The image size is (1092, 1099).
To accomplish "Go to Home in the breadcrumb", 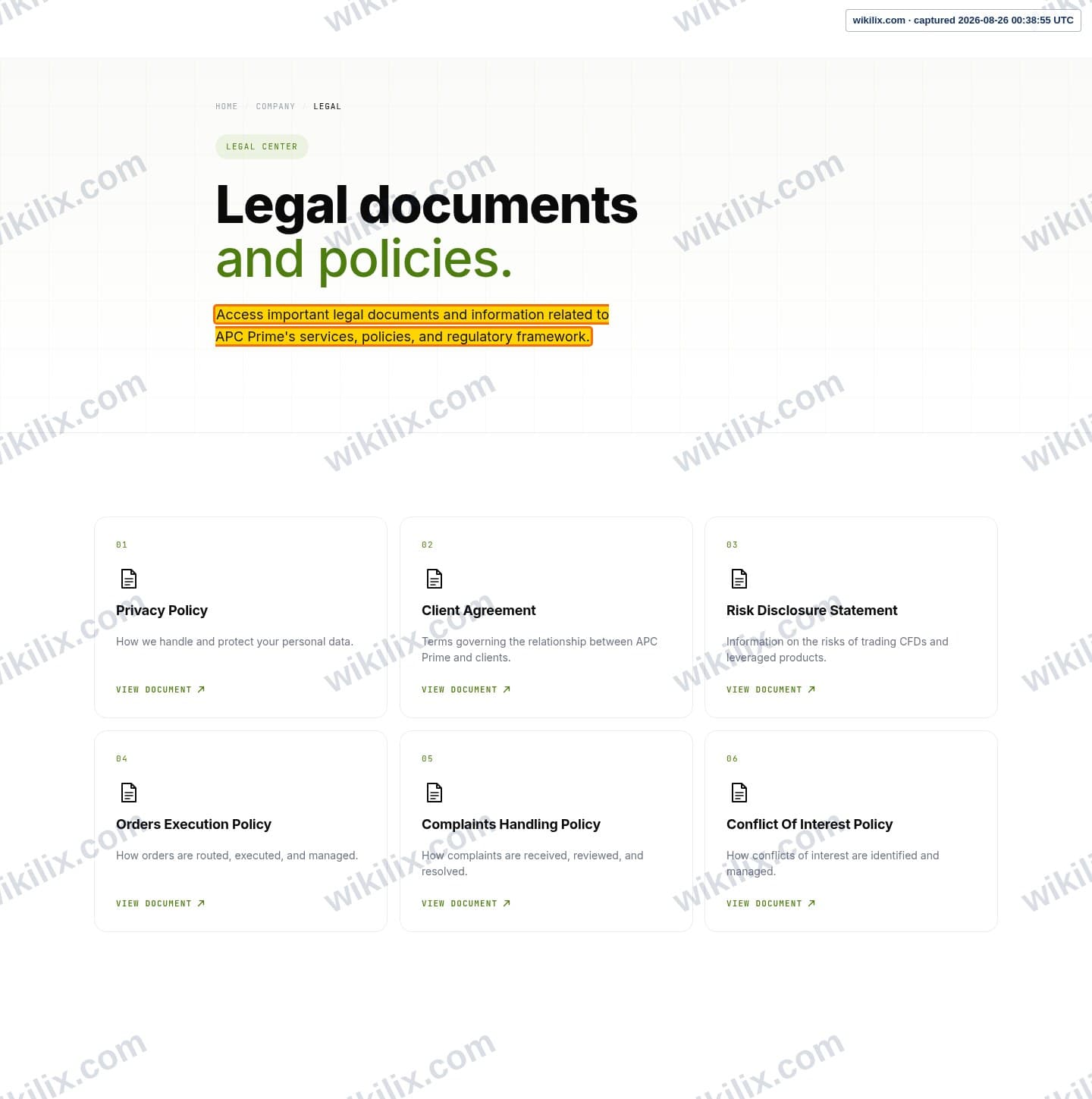I will click(227, 106).
